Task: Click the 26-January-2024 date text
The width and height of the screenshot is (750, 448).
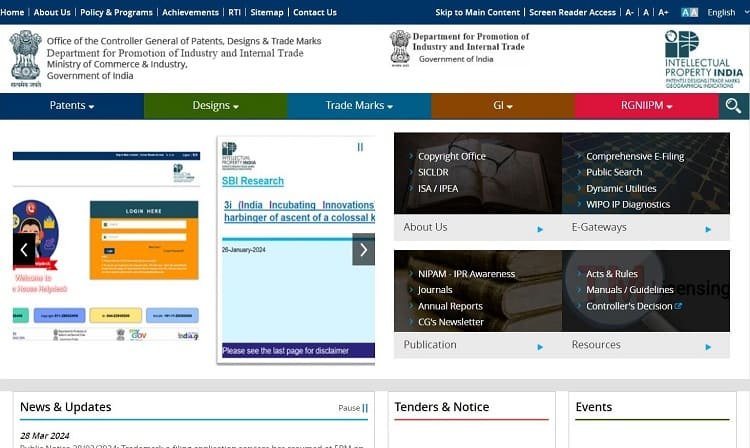Action: (x=243, y=250)
